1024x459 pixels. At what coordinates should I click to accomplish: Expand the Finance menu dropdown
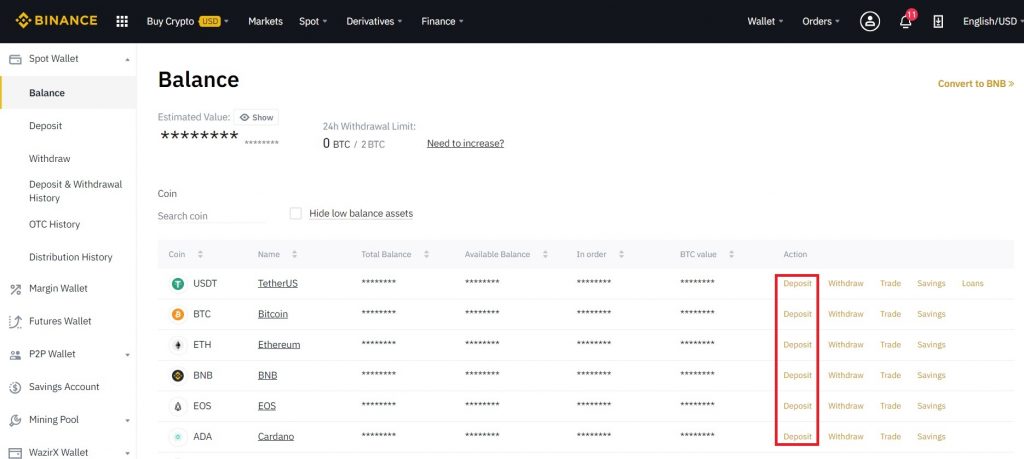click(x=442, y=22)
